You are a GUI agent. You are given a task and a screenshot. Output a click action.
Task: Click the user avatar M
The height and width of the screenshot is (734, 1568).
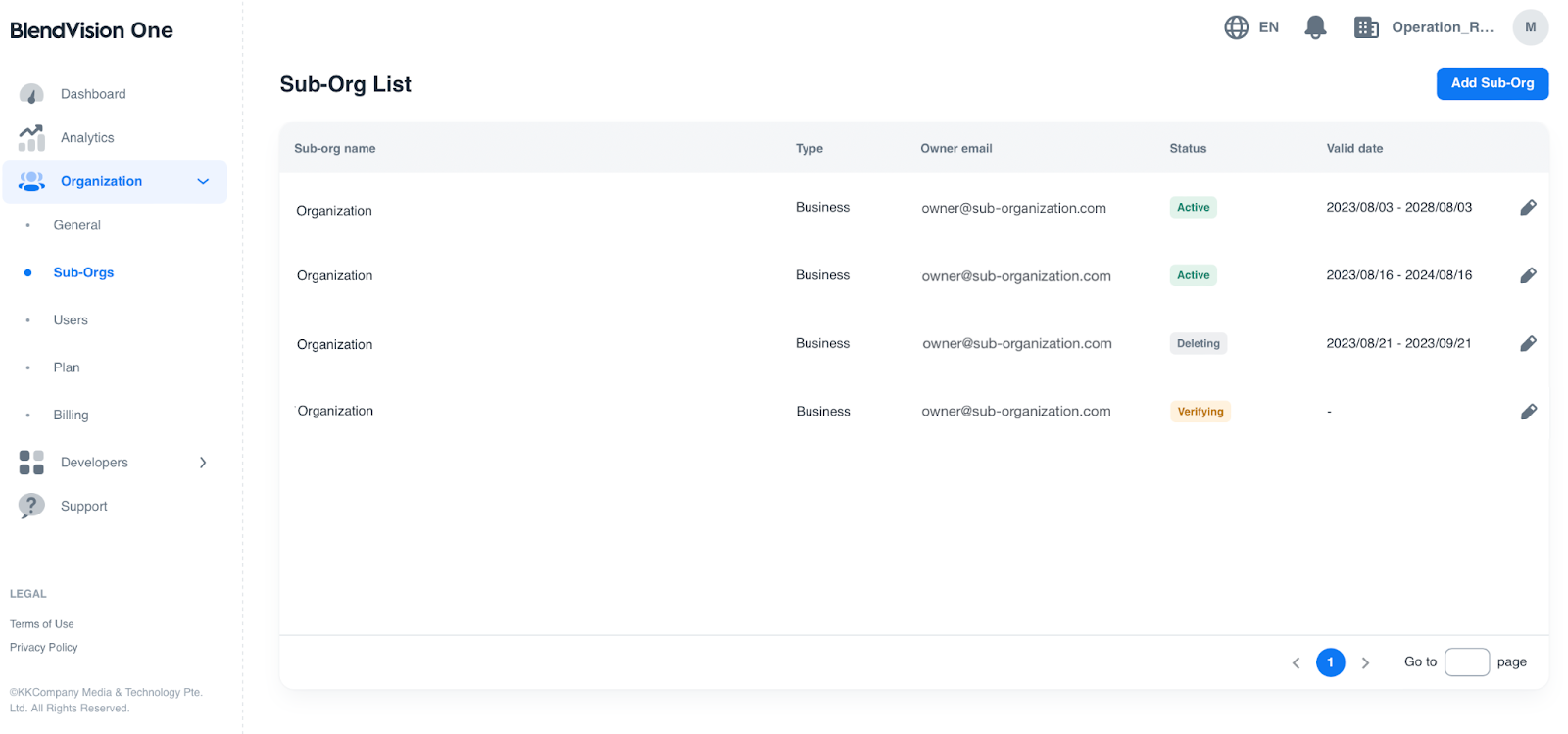[x=1530, y=27]
